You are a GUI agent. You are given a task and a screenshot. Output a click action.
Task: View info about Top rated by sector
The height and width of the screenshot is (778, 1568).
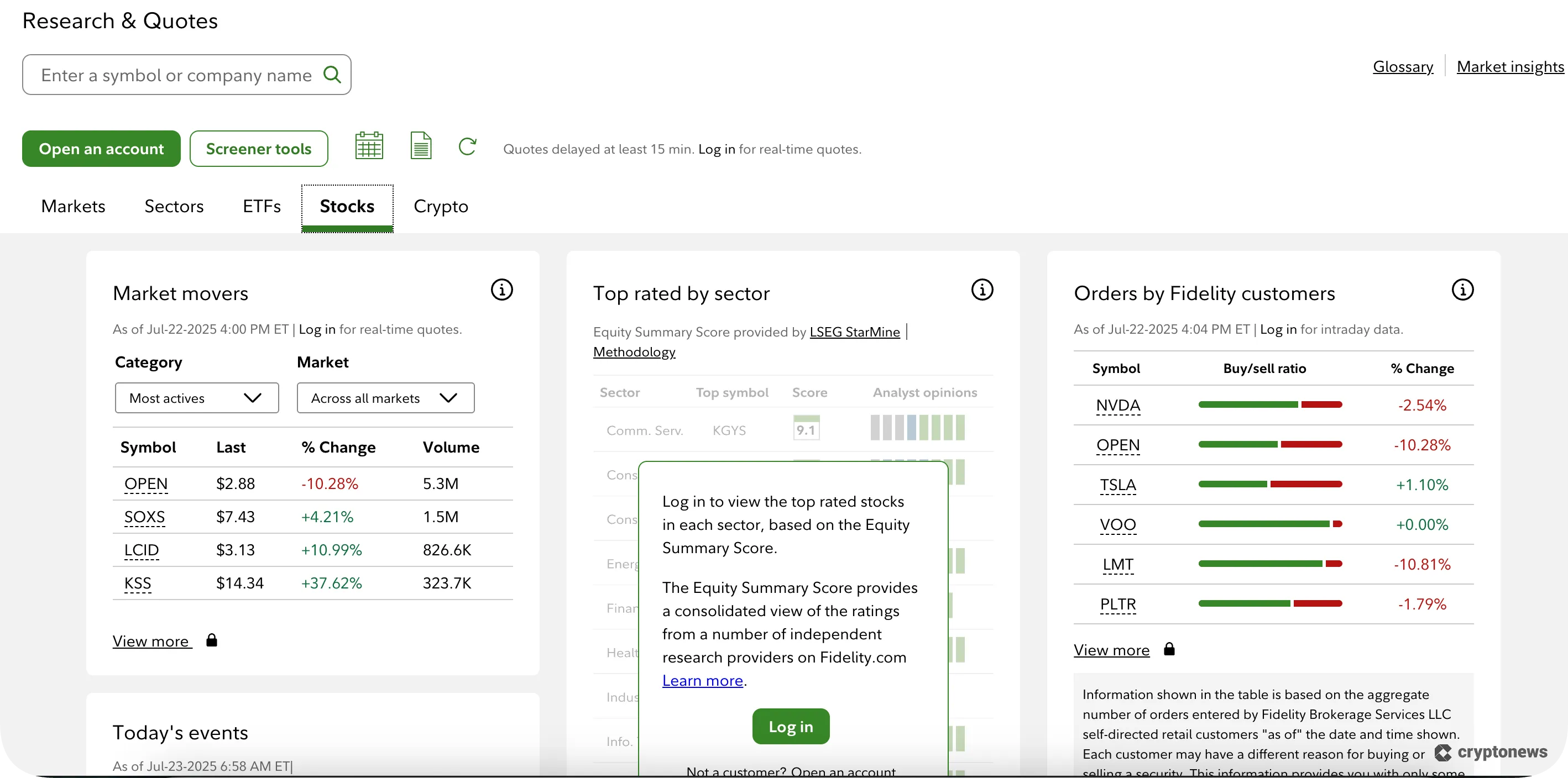tap(982, 290)
